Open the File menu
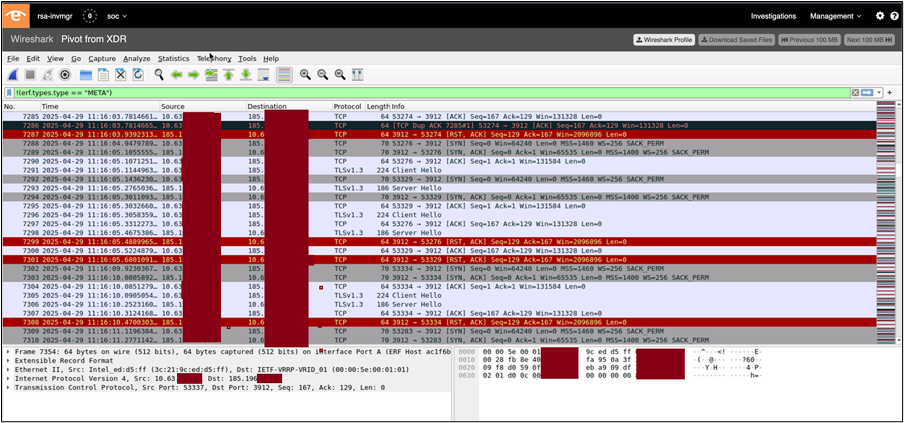Screen dimensions: 904x423 [x=13, y=59]
